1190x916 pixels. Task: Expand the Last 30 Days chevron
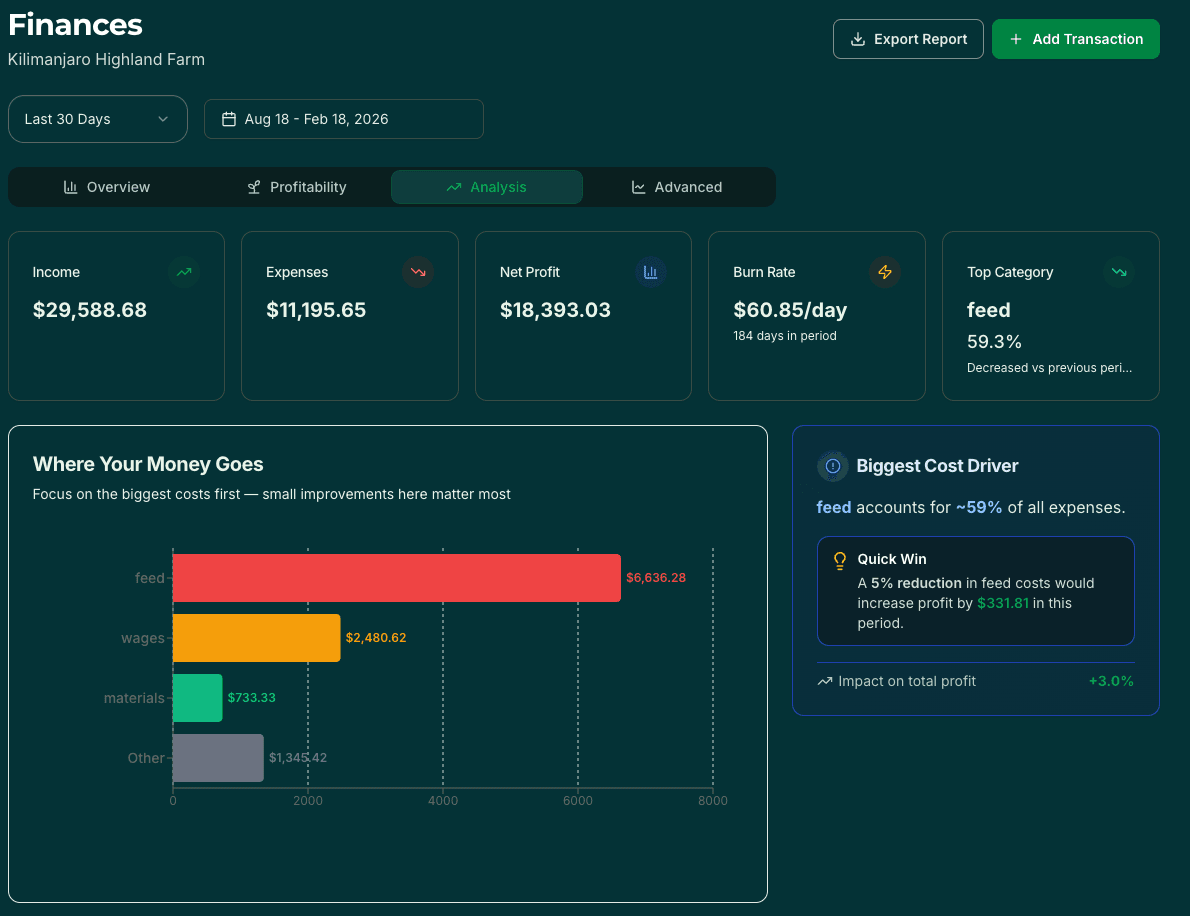163,119
